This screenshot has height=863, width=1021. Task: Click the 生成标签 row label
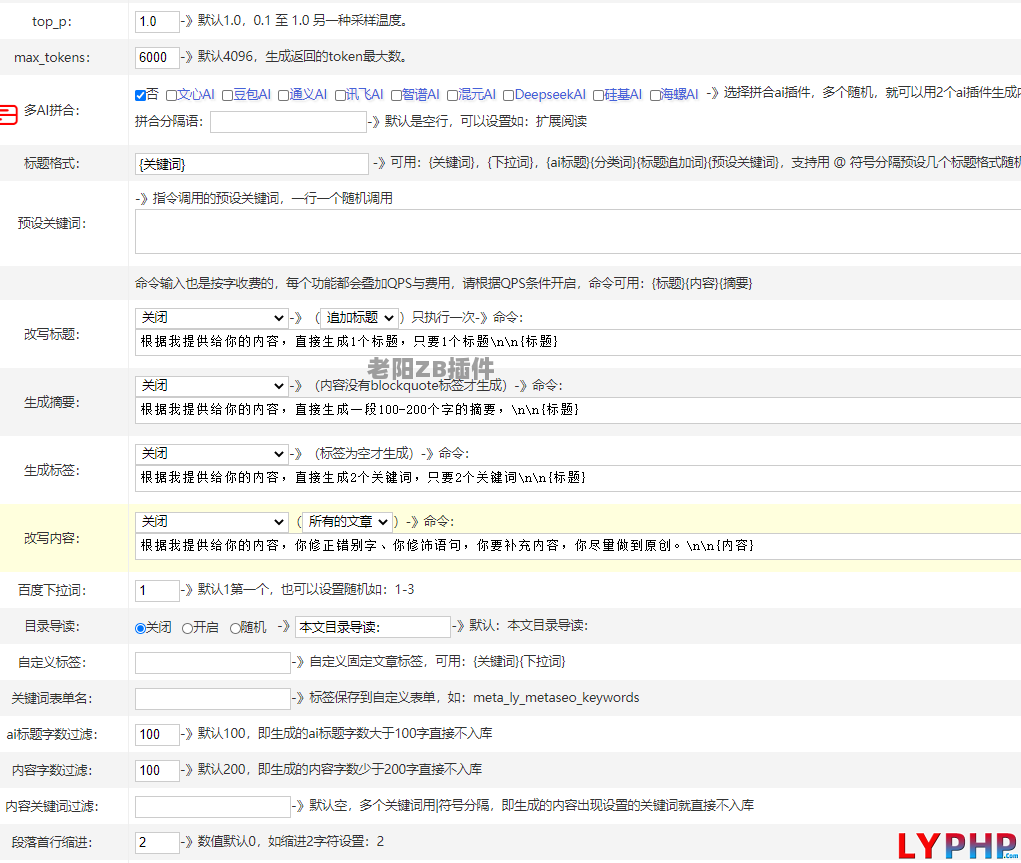52,470
